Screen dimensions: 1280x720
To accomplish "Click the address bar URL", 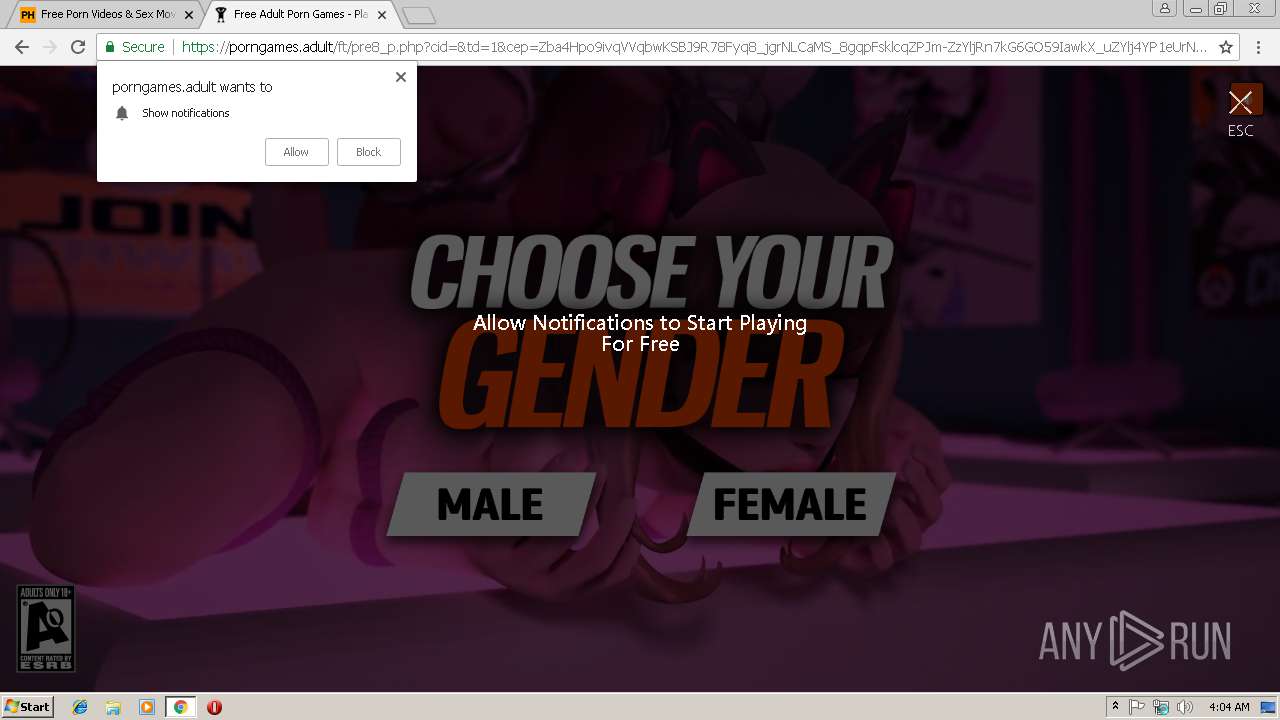I will (x=694, y=47).
